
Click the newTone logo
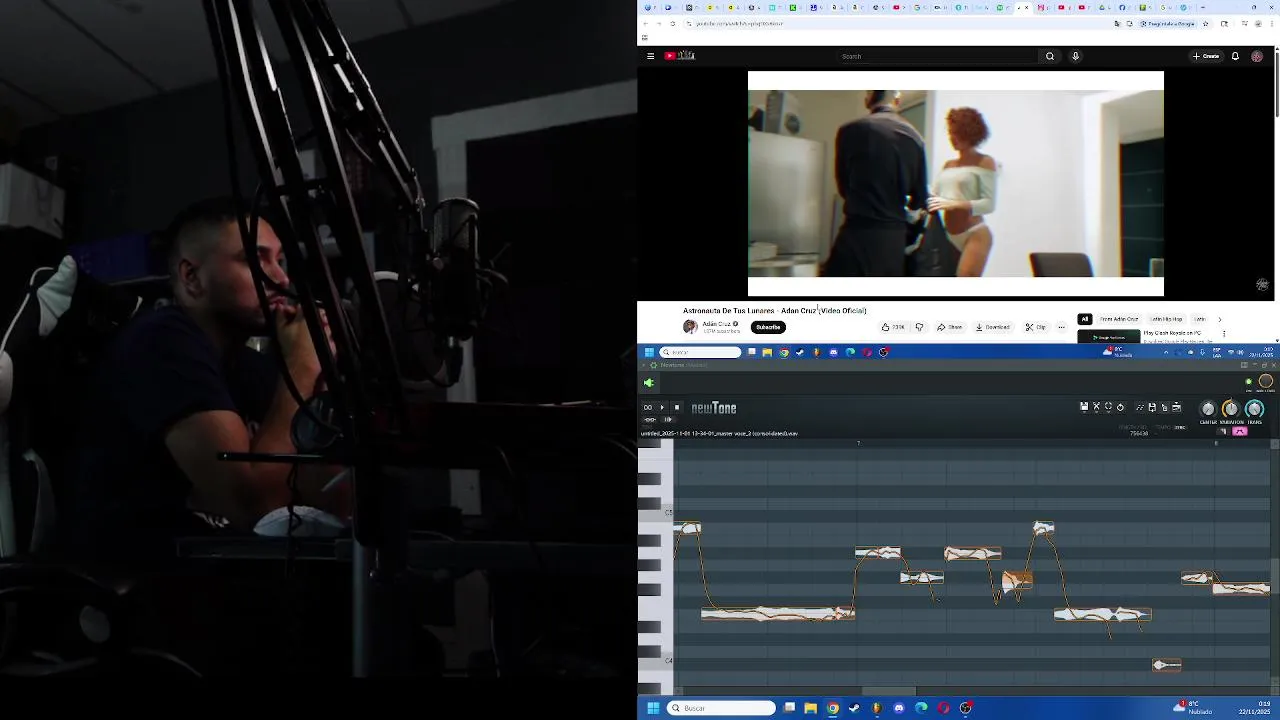(714, 408)
